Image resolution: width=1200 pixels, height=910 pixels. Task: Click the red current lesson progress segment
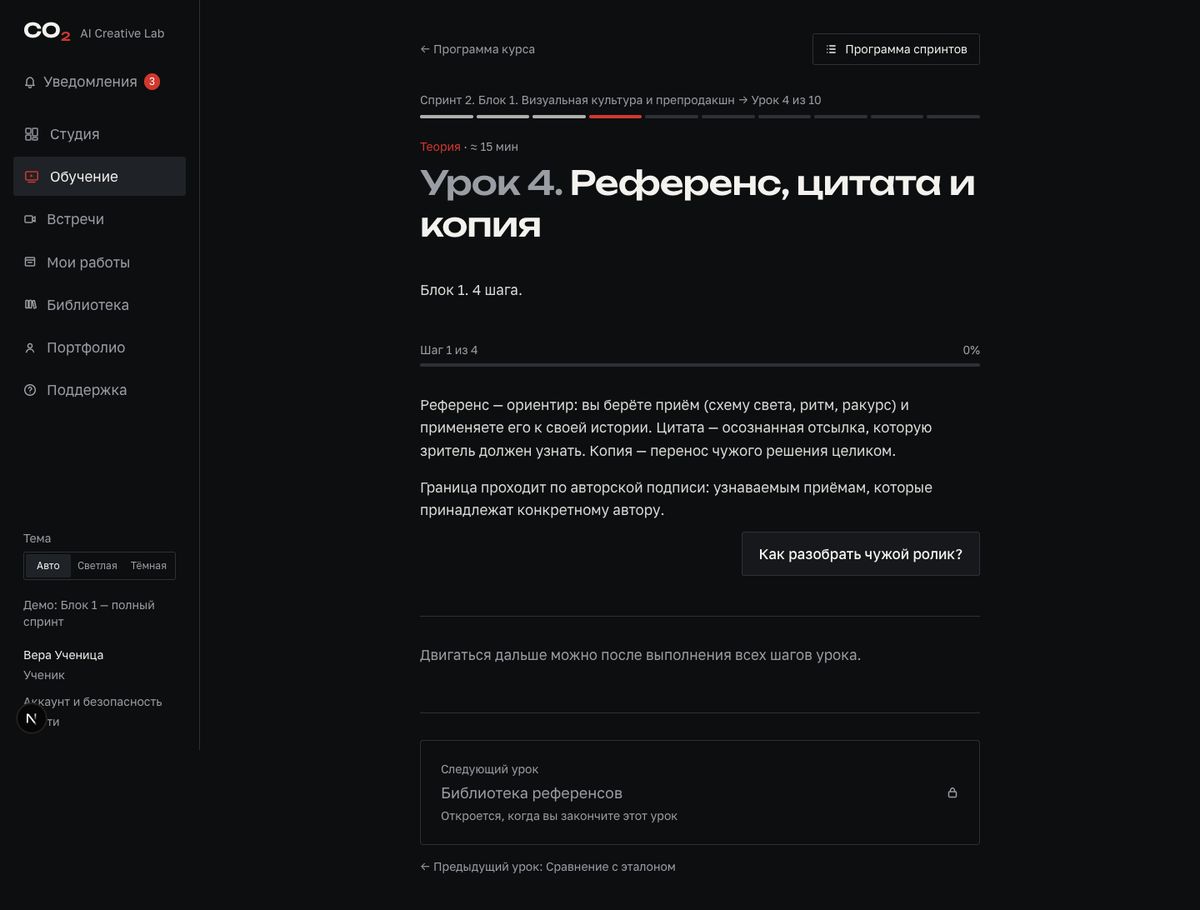point(615,117)
